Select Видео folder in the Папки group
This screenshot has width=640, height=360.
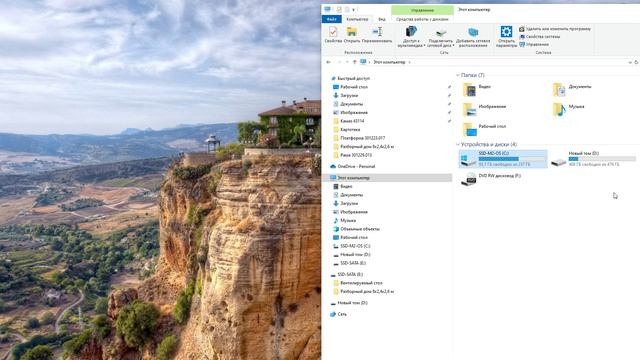tap(477, 89)
